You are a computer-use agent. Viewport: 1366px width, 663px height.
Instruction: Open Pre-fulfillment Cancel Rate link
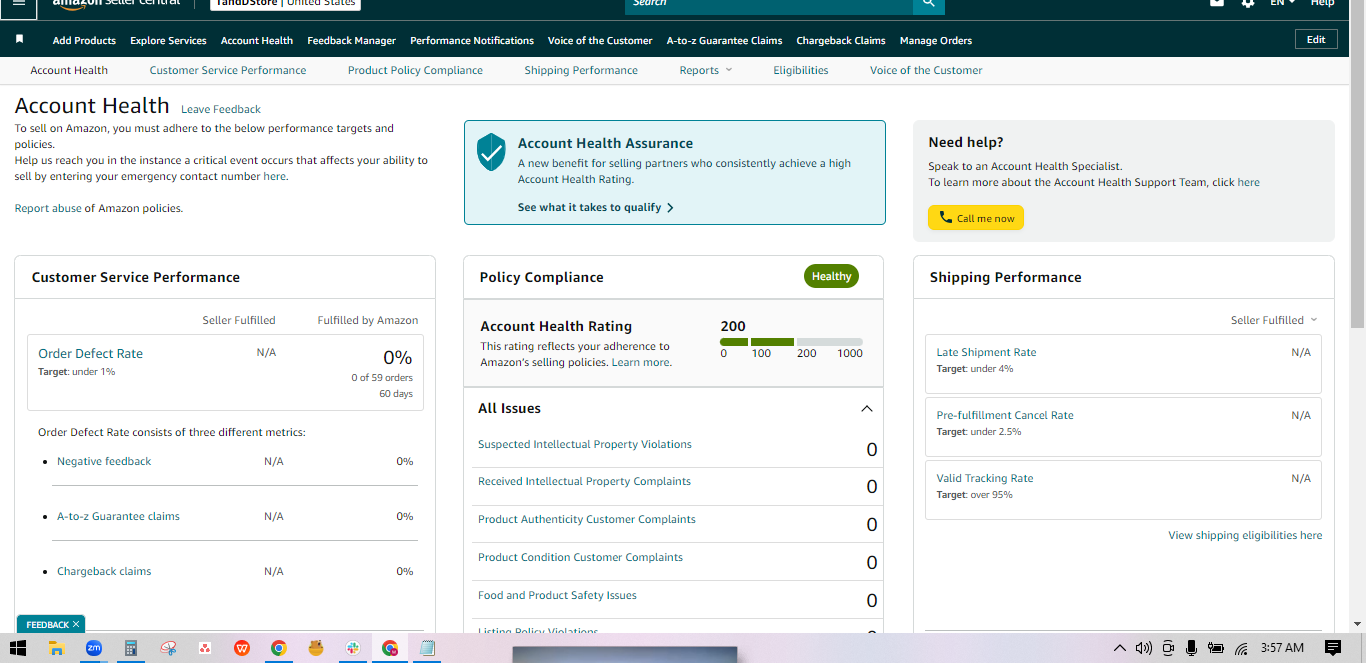tap(1005, 415)
